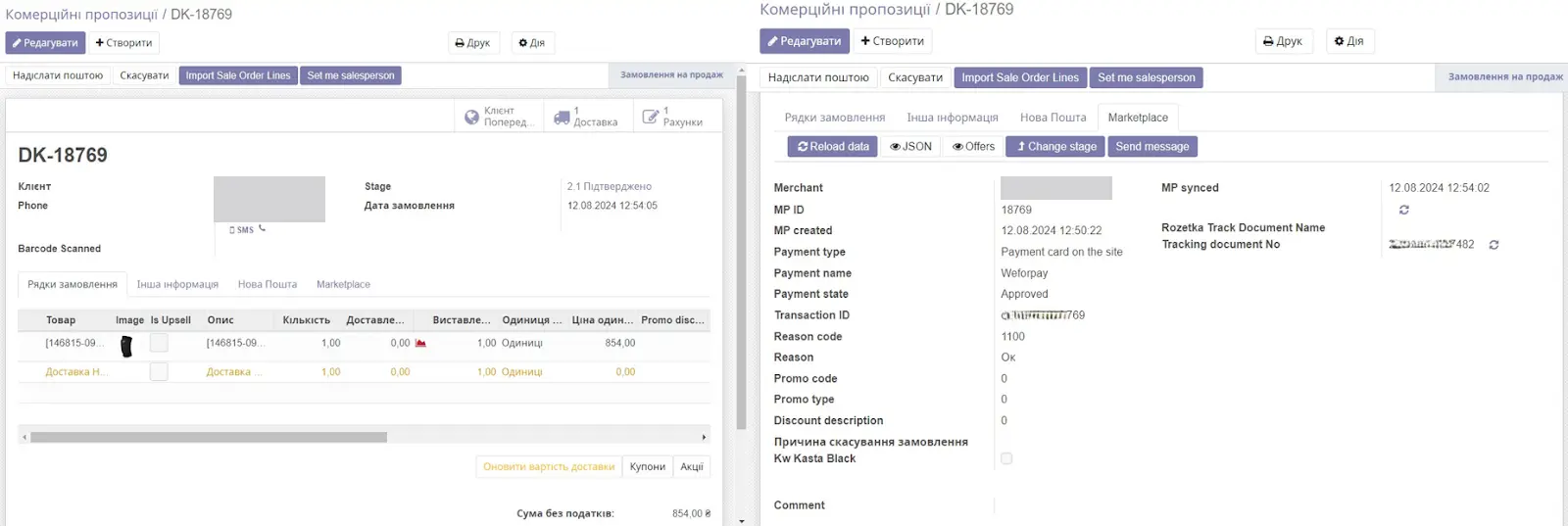
Task: Click the Кількість column header
Action: click(x=307, y=320)
